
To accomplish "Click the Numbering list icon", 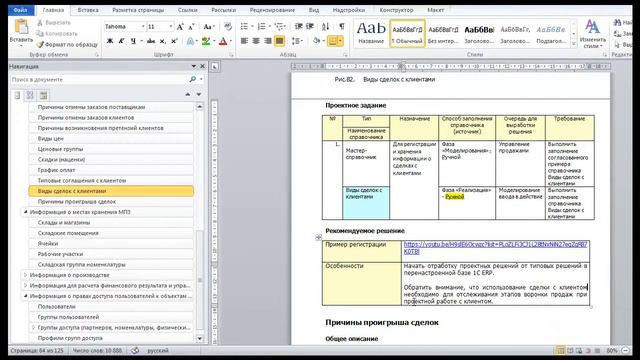I will coord(261,27).
